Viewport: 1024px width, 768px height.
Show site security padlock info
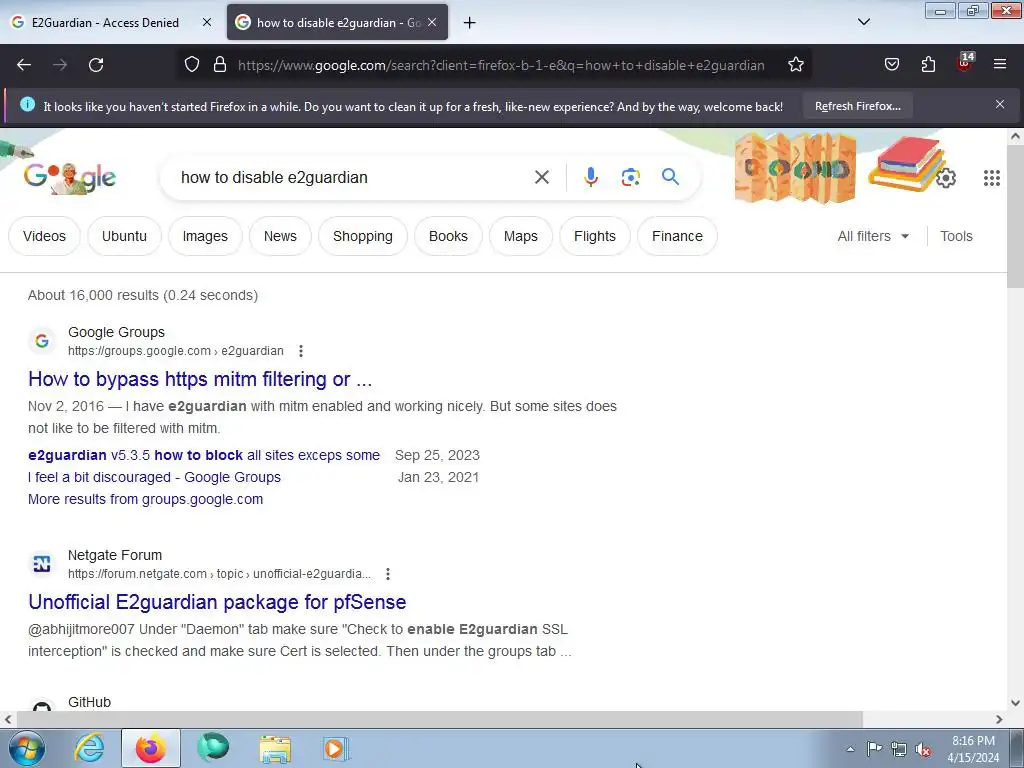click(220, 65)
